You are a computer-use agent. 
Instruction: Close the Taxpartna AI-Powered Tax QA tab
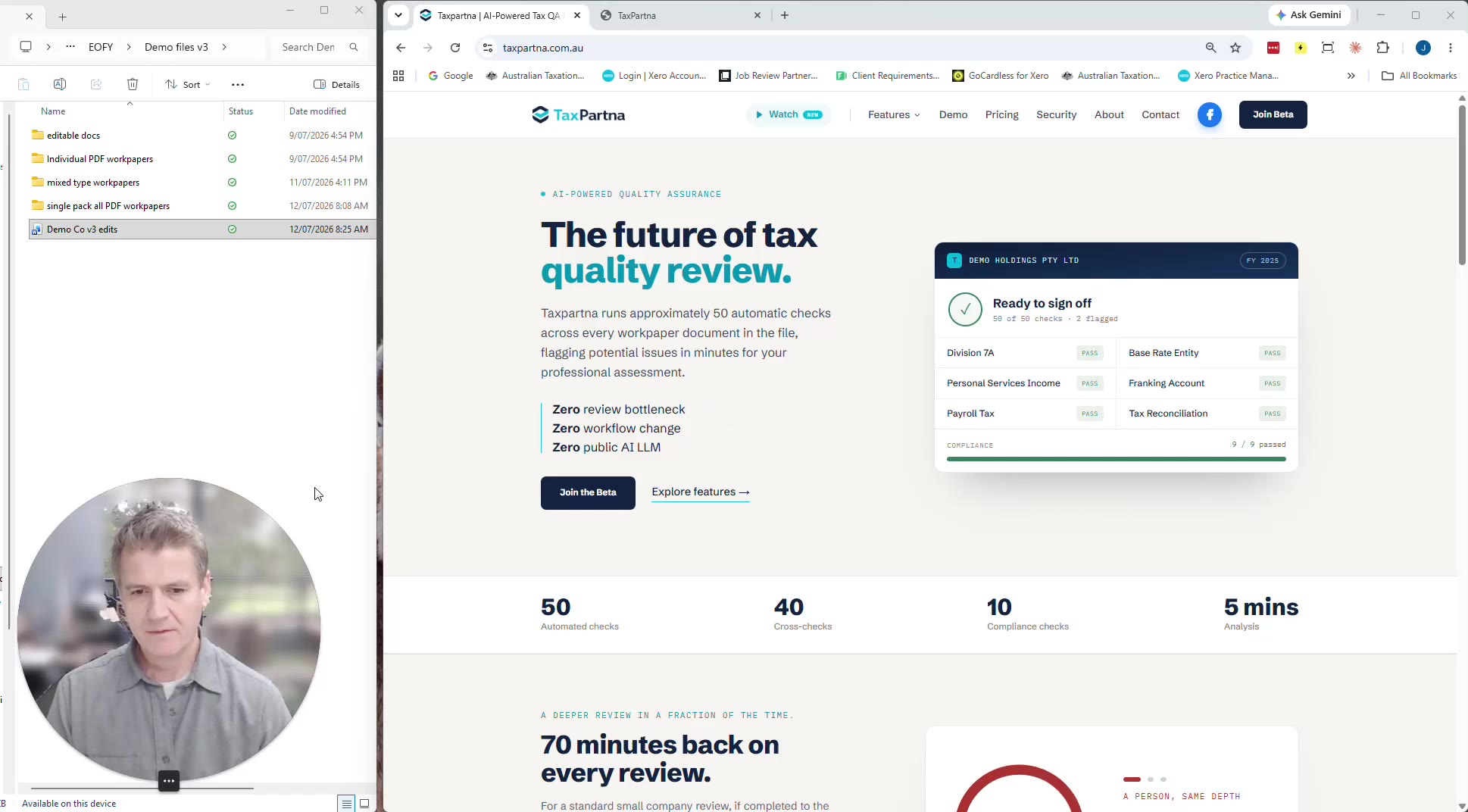coord(577,15)
